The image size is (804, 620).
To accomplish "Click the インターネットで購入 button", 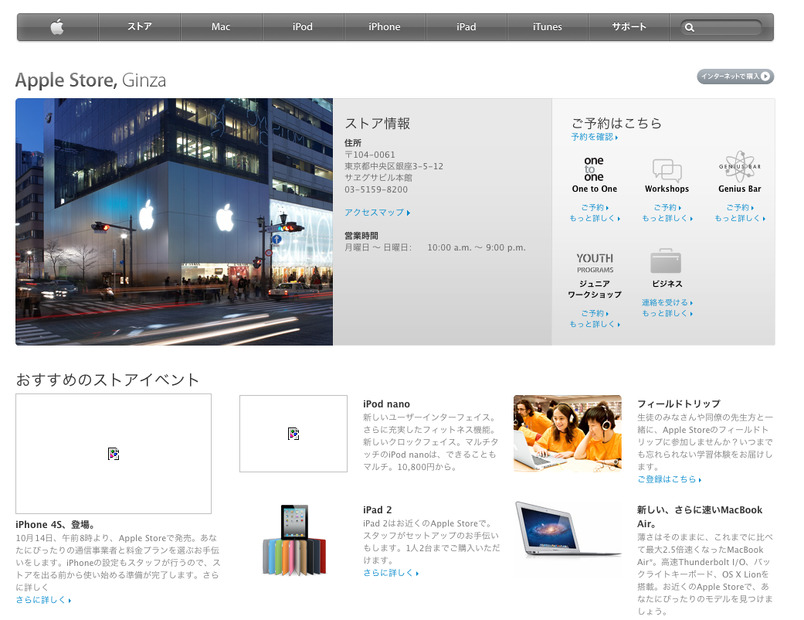I will [735, 76].
